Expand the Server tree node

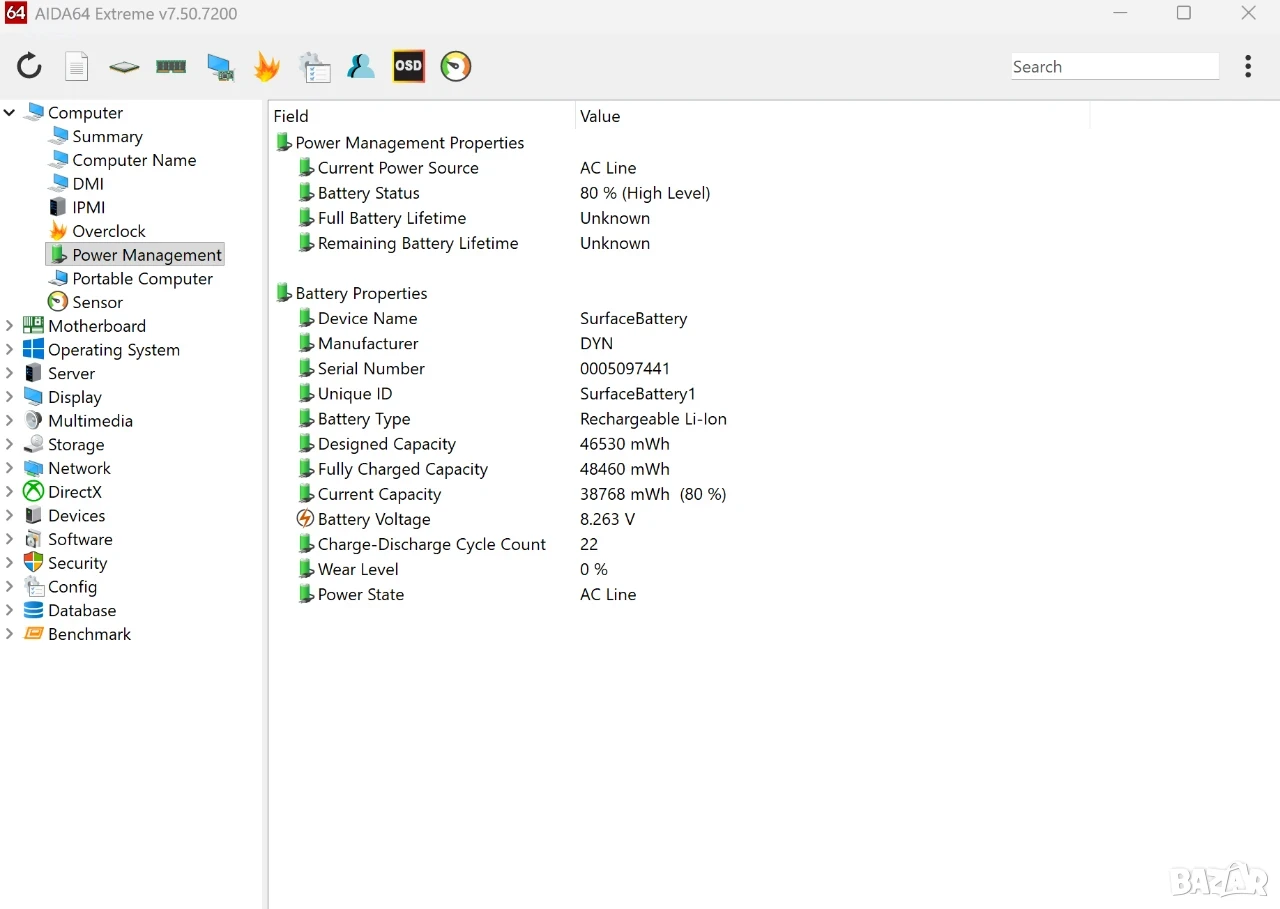[10, 373]
